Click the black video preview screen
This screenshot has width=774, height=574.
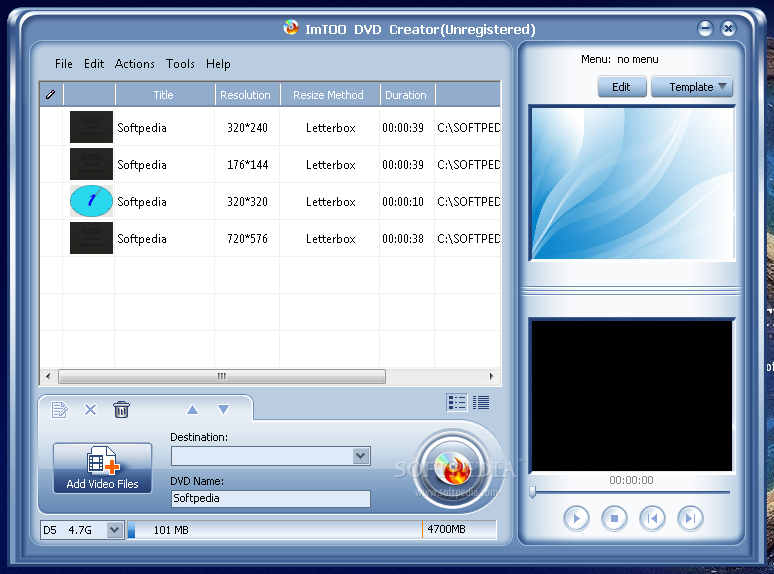coord(632,395)
